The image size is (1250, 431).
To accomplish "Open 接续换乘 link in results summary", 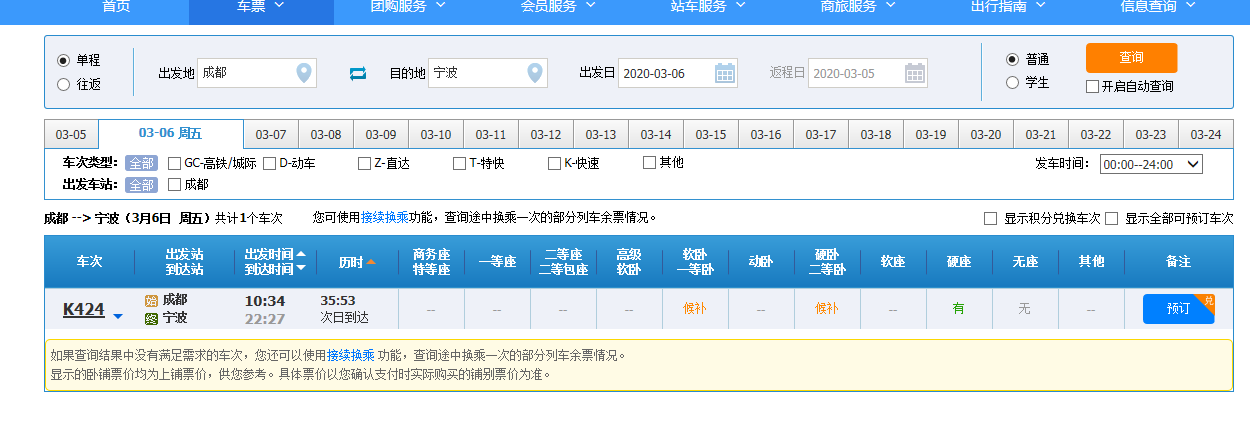I will click(385, 217).
